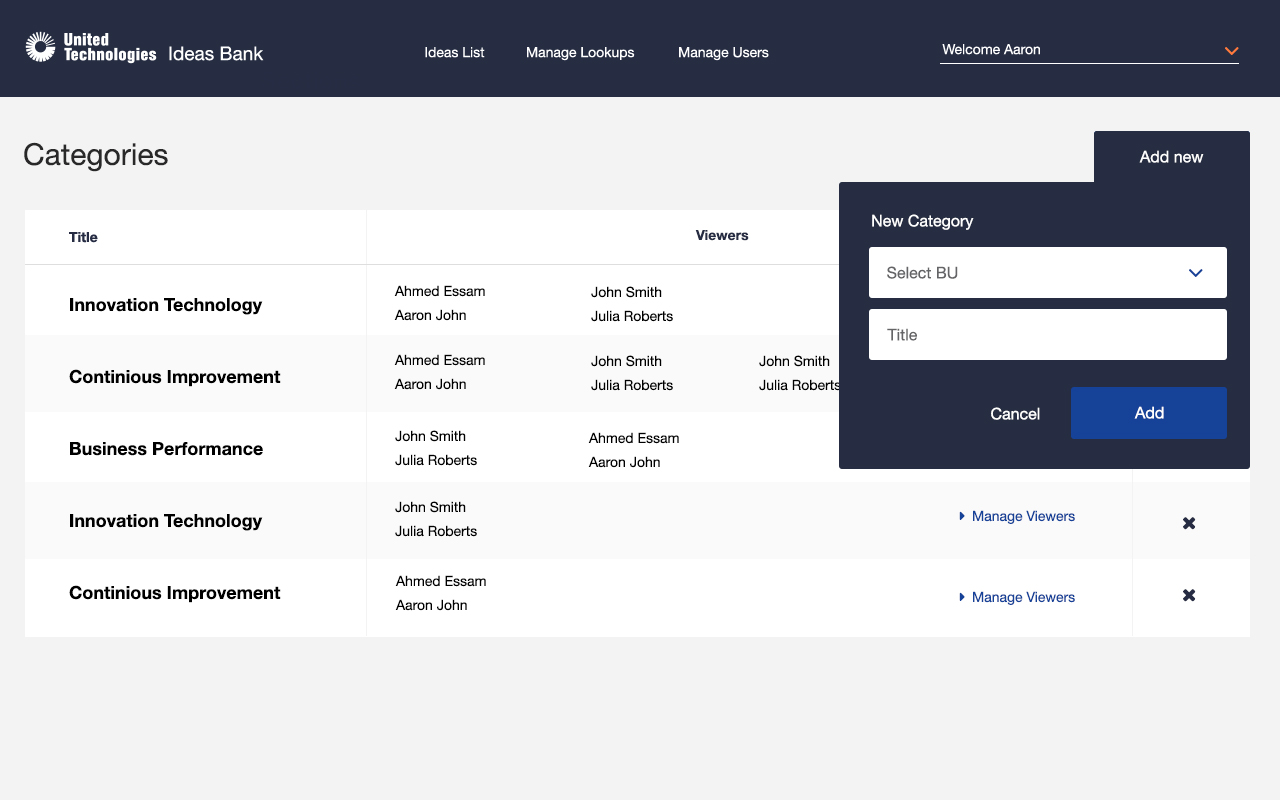Navigate to Manage Users

[723, 52]
